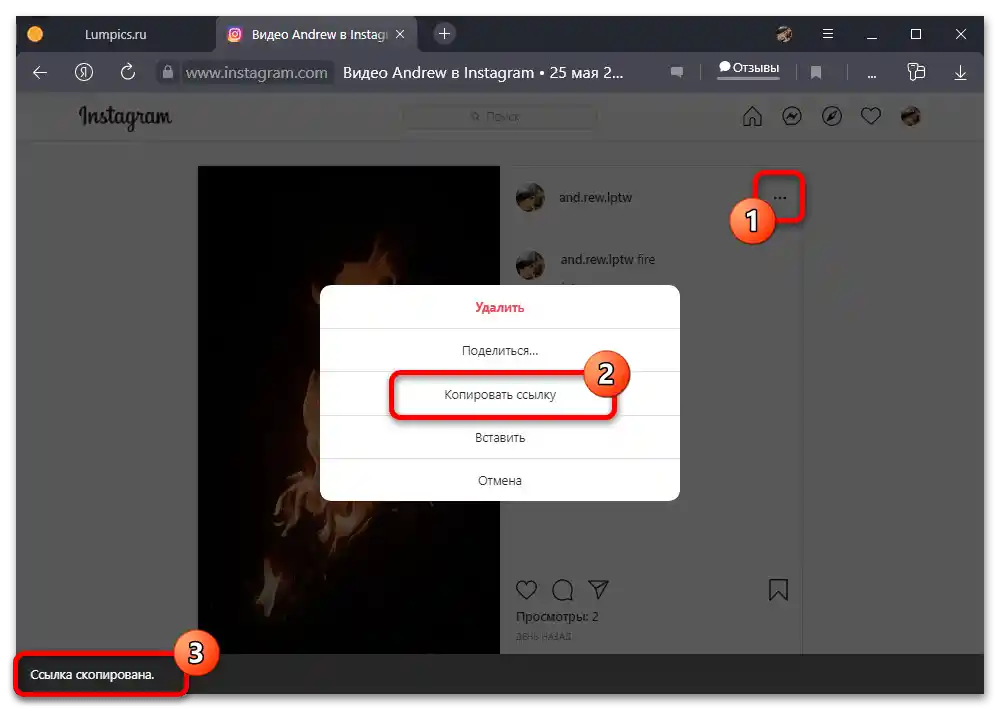The height and width of the screenshot is (710, 1000).
Task: Switch to the Lumpics.ru tab
Action: point(115,34)
